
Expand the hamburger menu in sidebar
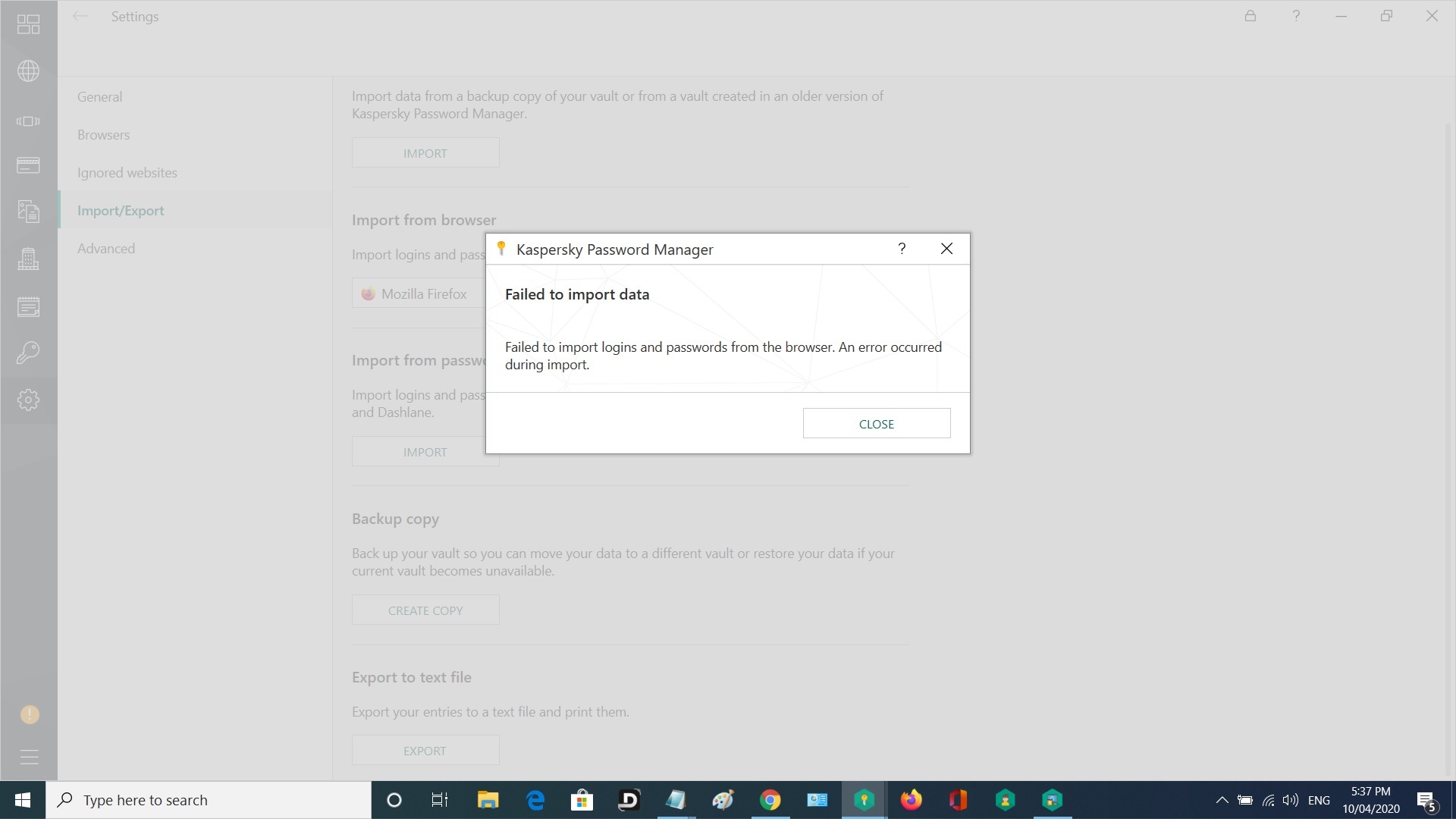pyautogui.click(x=29, y=757)
